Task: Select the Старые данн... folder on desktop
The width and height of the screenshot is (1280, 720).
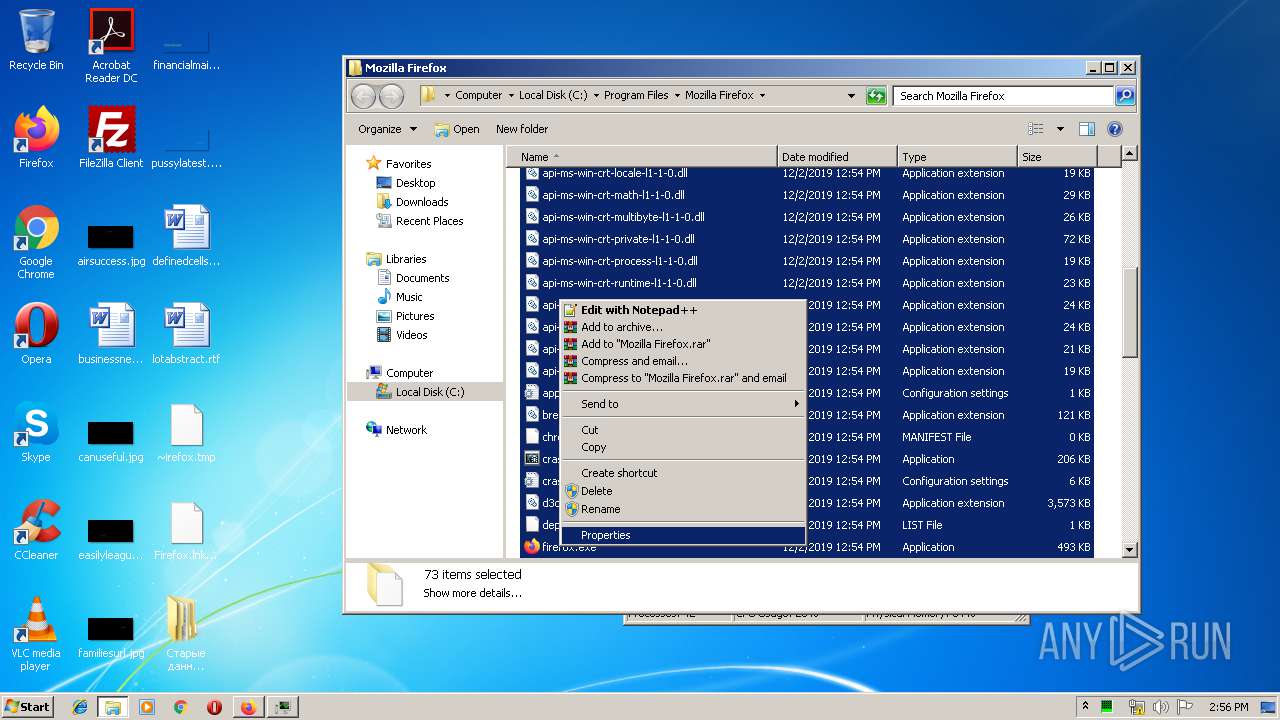Action: tap(186, 634)
